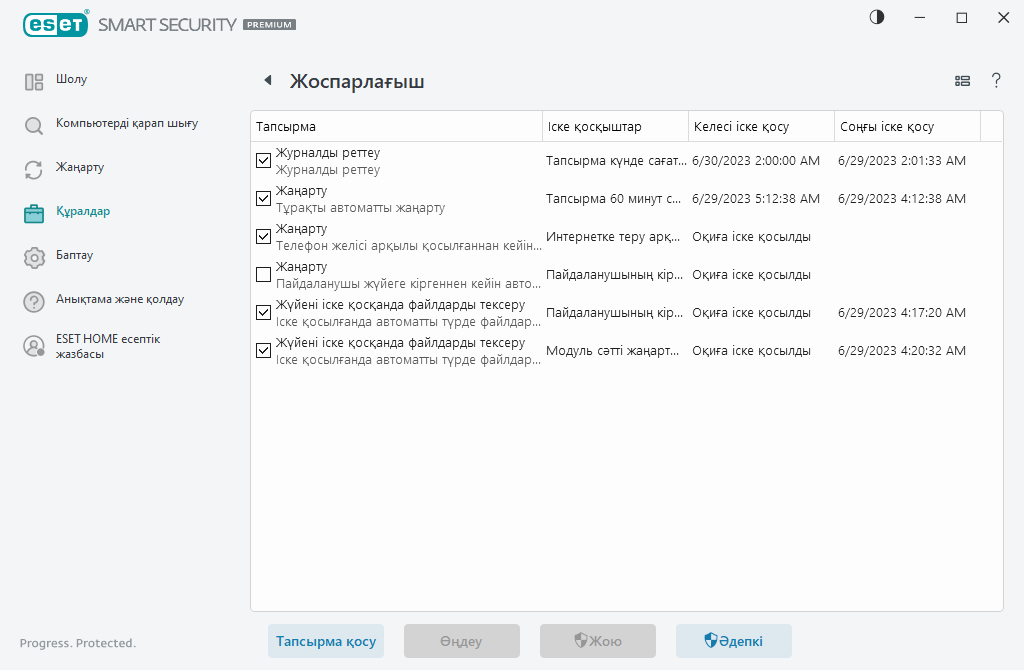Enable the unchecked Жаңарту task checkbox
This screenshot has width=1024, height=670.
[264, 274]
